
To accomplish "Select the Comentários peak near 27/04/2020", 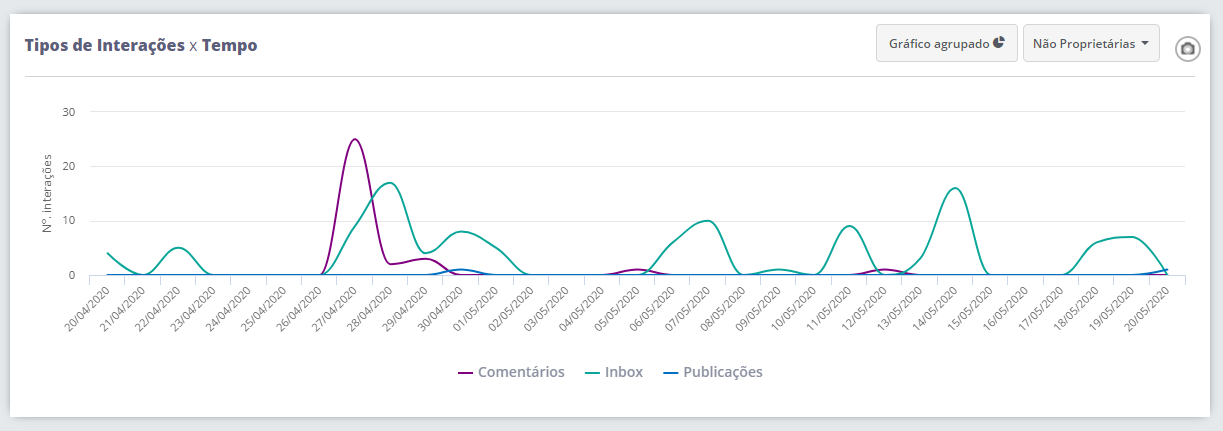I will pos(354,139).
